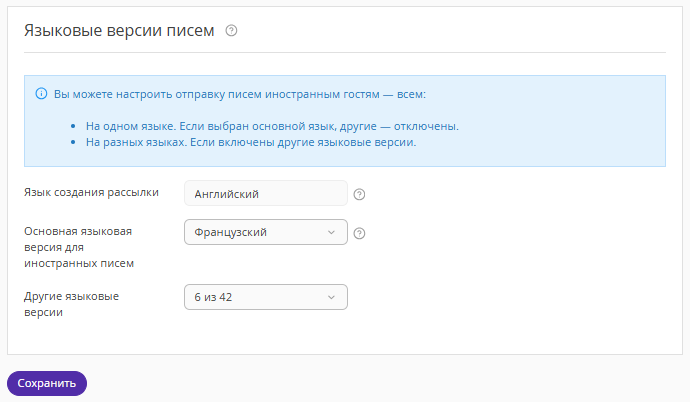Click the На разных языках bullet text
690x402 pixels.
pyautogui.click(x=250, y=142)
